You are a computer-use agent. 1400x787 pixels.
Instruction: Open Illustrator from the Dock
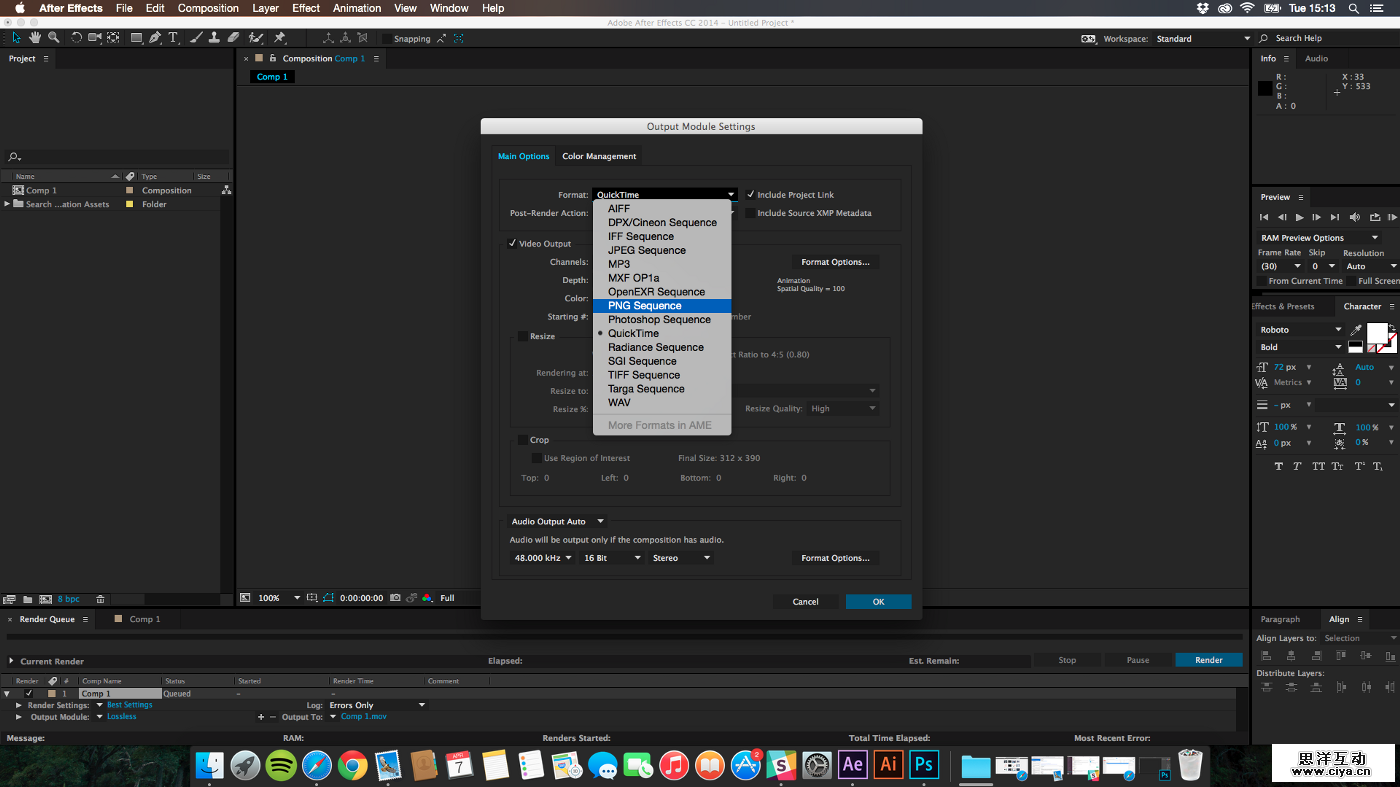click(x=888, y=765)
